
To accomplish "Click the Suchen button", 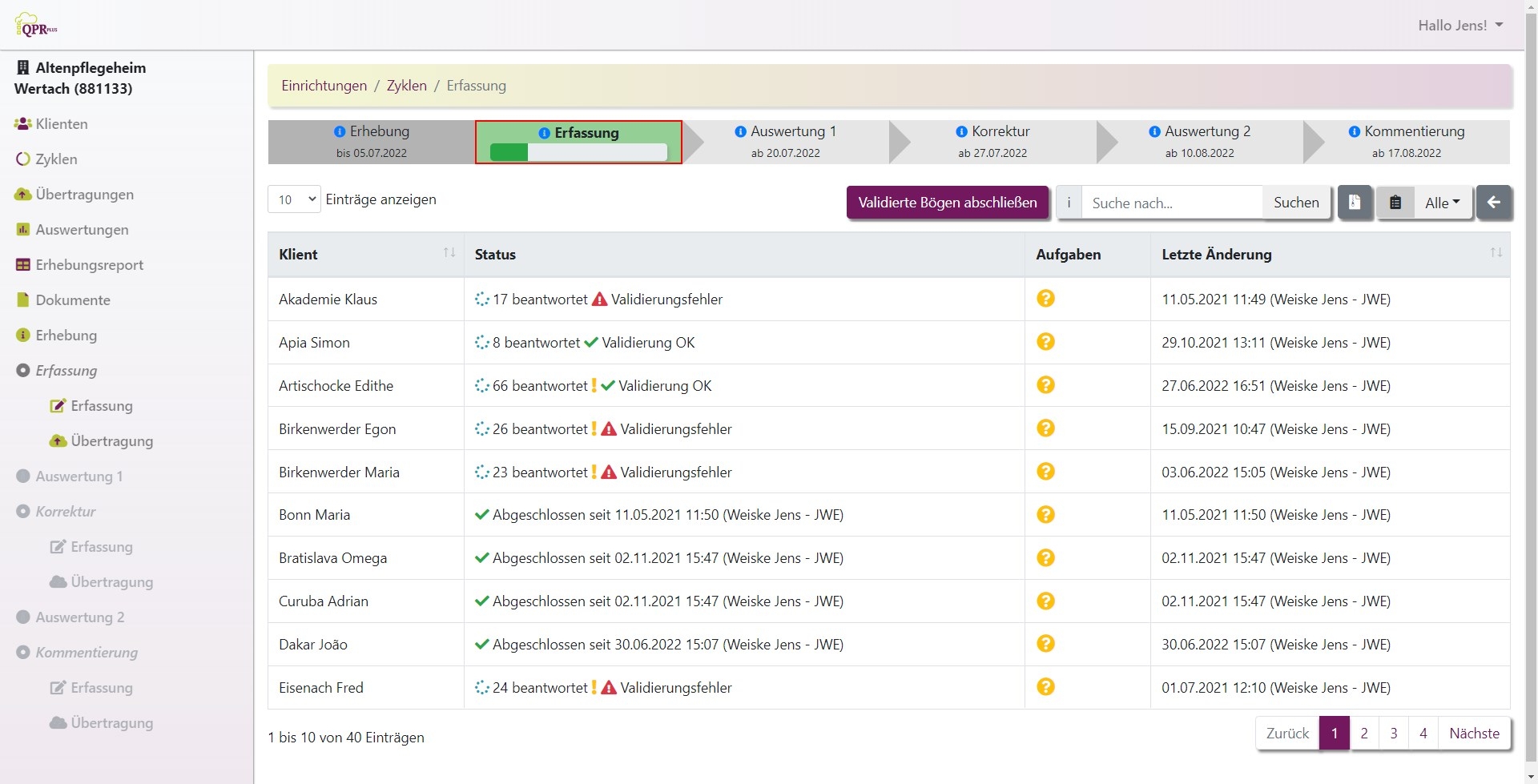I will coord(1296,203).
